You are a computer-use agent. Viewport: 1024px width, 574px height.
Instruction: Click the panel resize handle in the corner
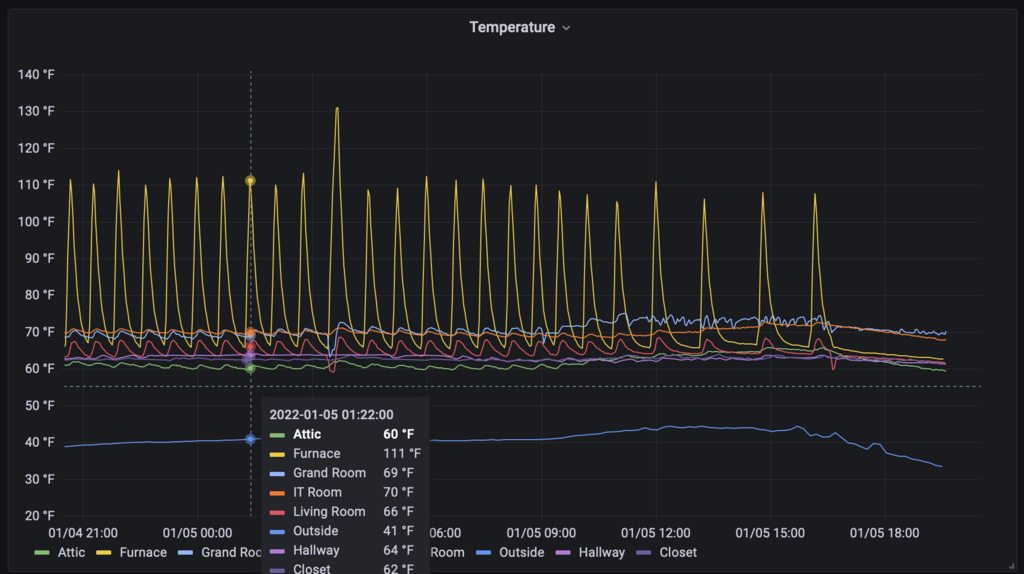point(1012,566)
